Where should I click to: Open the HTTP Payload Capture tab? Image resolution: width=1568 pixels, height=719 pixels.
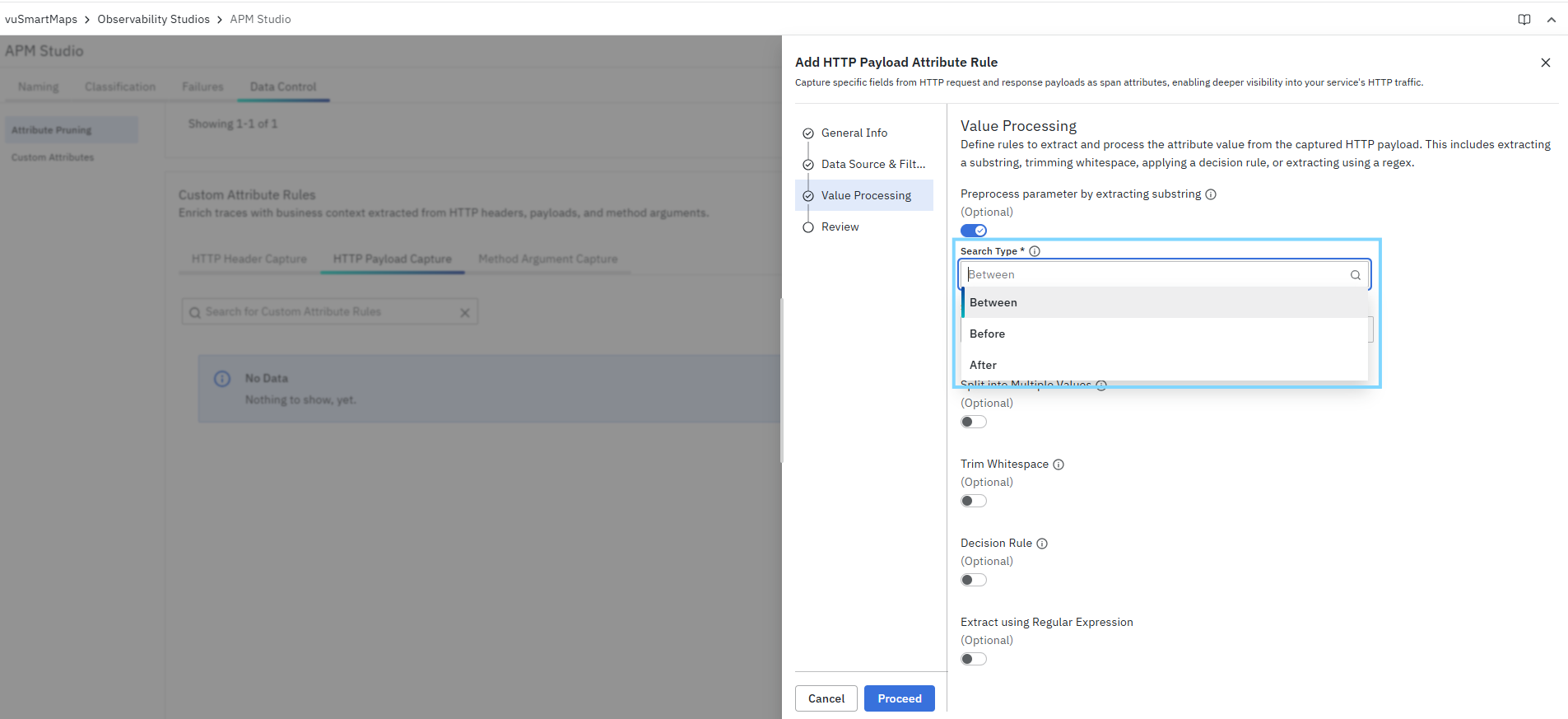pos(393,259)
